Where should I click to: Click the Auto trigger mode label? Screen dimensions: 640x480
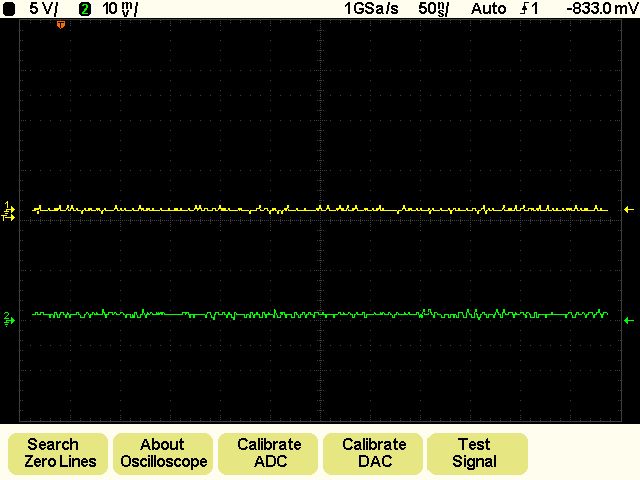[488, 8]
